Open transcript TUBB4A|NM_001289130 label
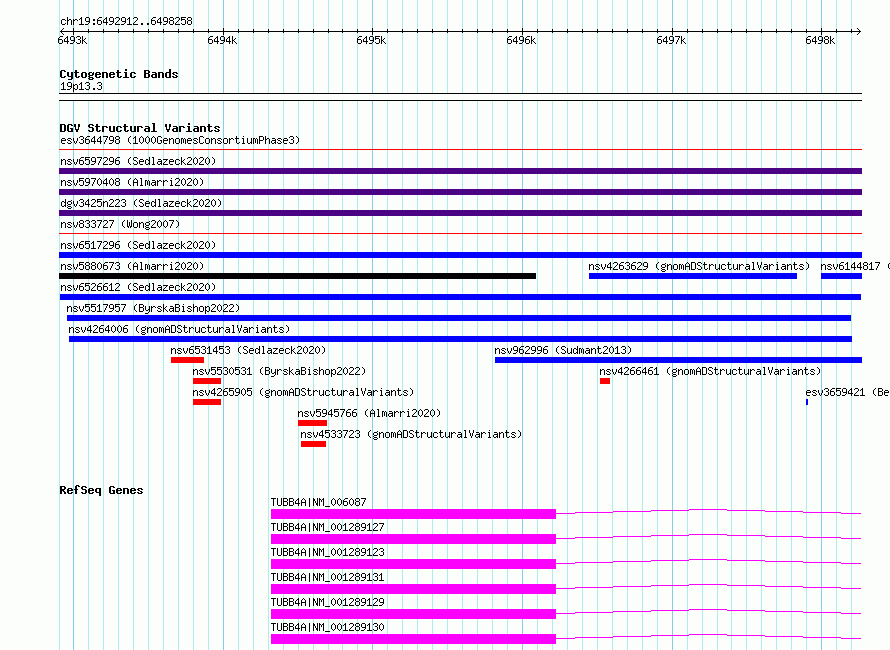The image size is (890, 650). pyautogui.click(x=328, y=627)
